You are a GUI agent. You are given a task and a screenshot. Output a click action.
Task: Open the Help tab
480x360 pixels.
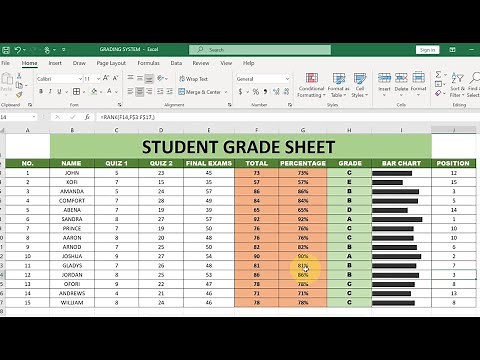[248, 63]
